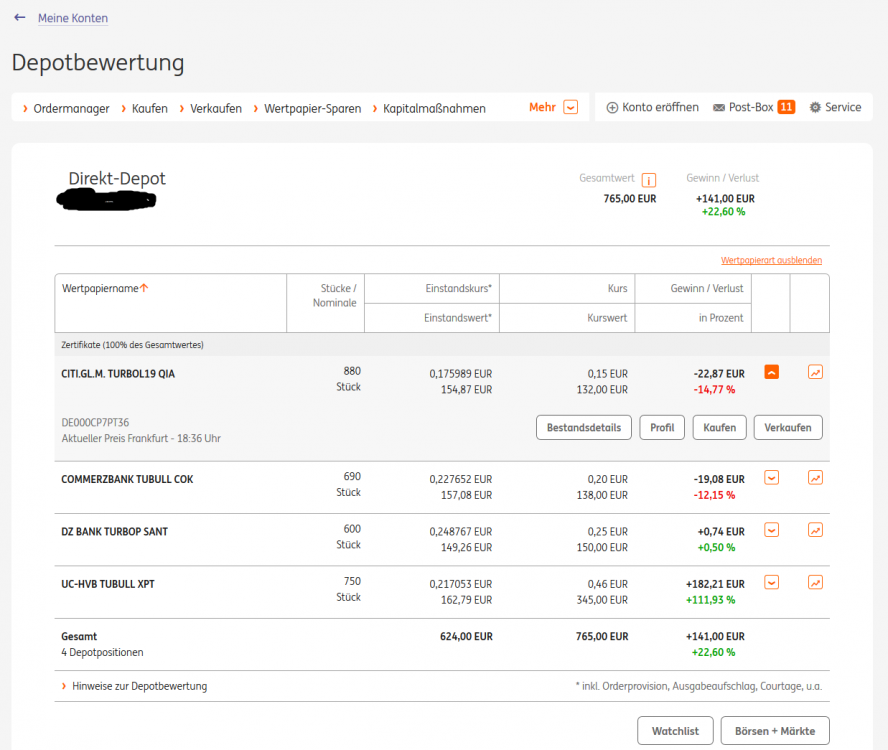
Task: Expand the COMMERZBANK TUBULL COK row
Action: tap(771, 477)
